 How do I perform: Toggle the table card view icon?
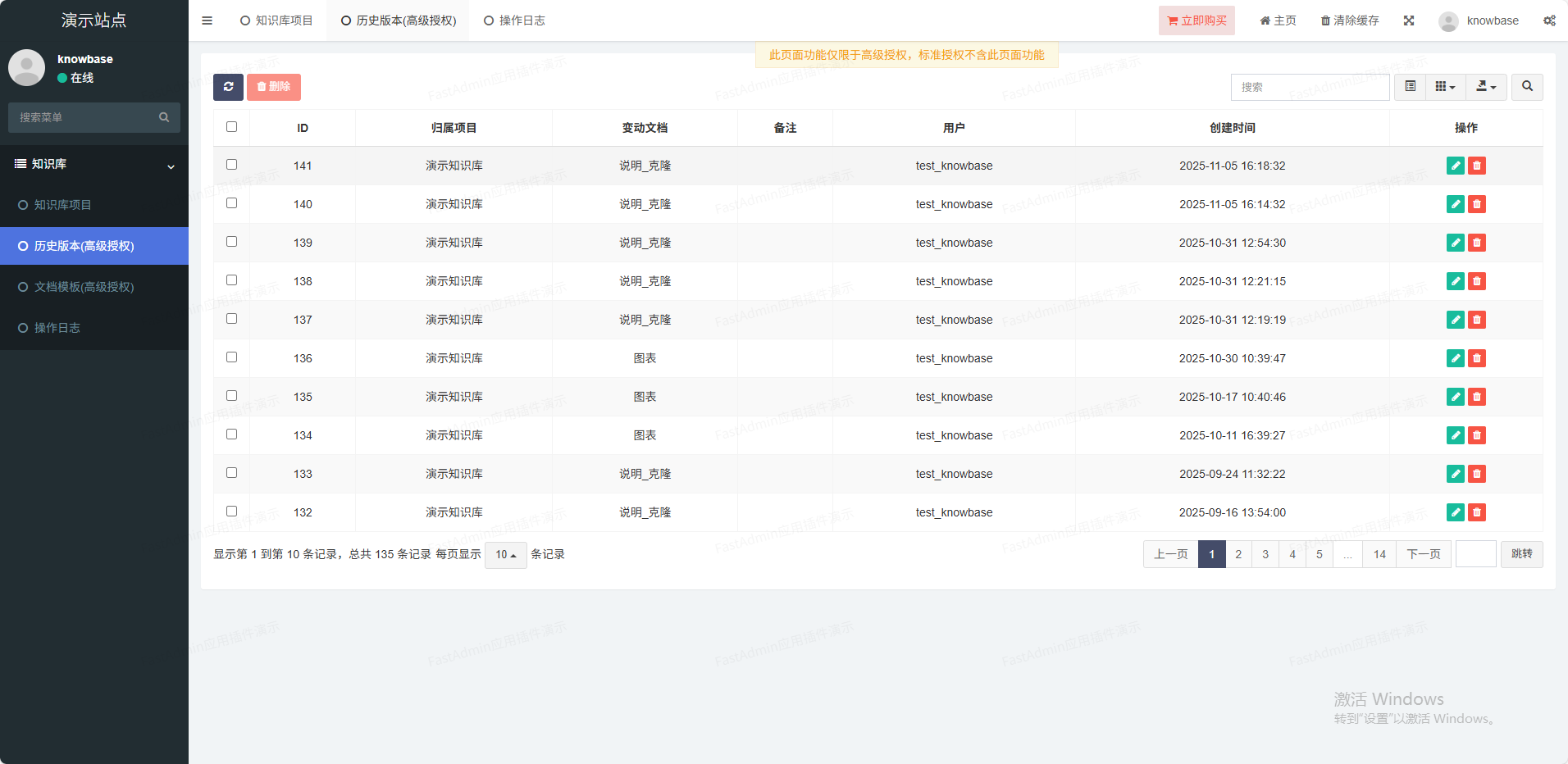click(x=1411, y=87)
